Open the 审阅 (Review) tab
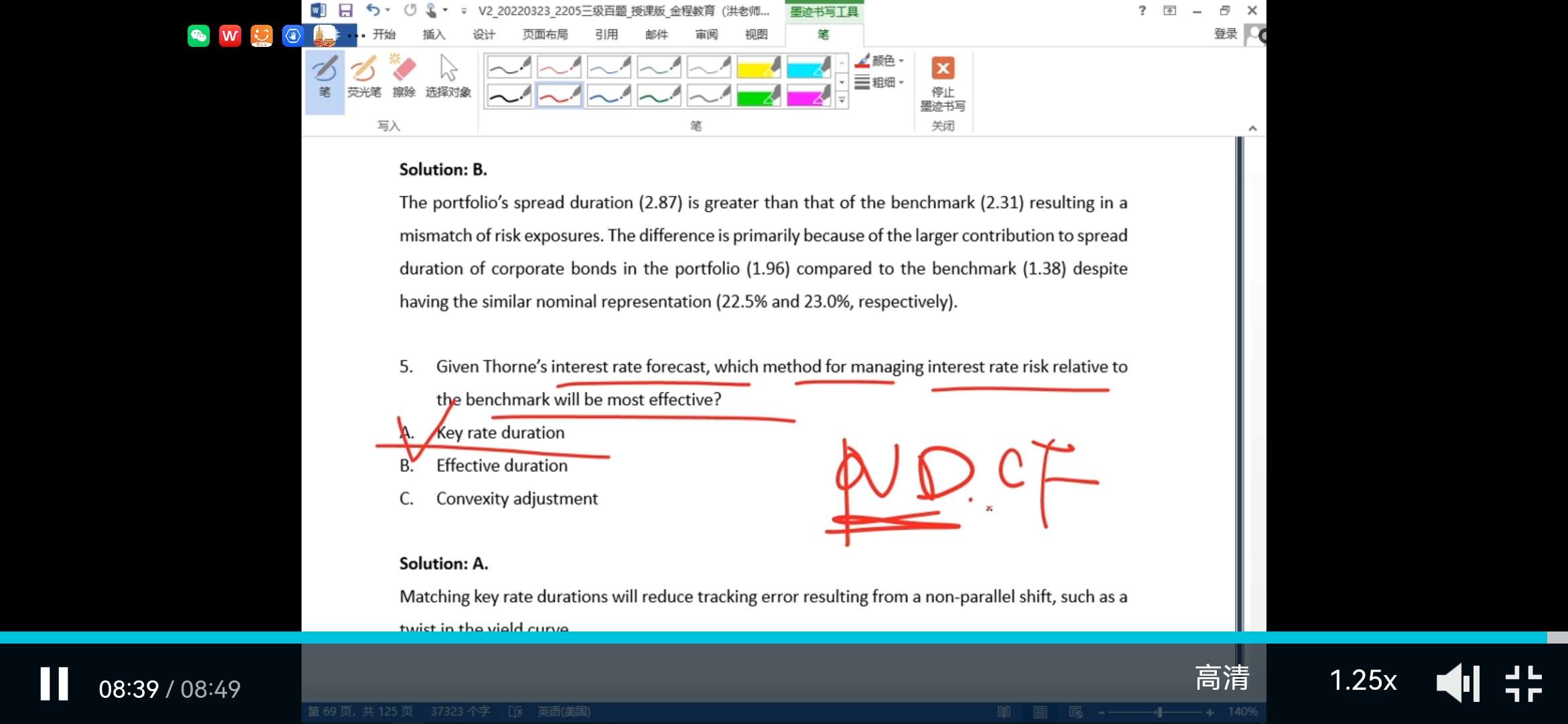Image resolution: width=1568 pixels, height=724 pixels. (706, 34)
